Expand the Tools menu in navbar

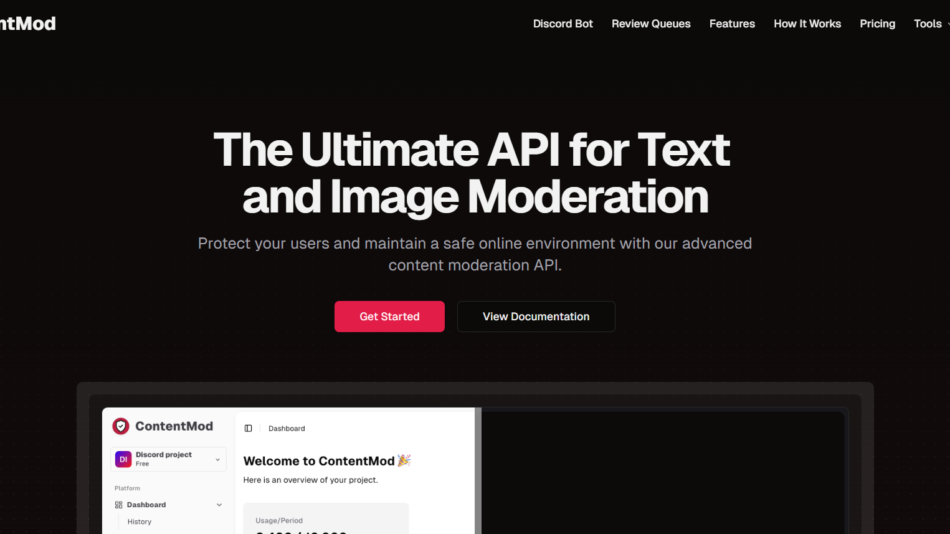(930, 24)
